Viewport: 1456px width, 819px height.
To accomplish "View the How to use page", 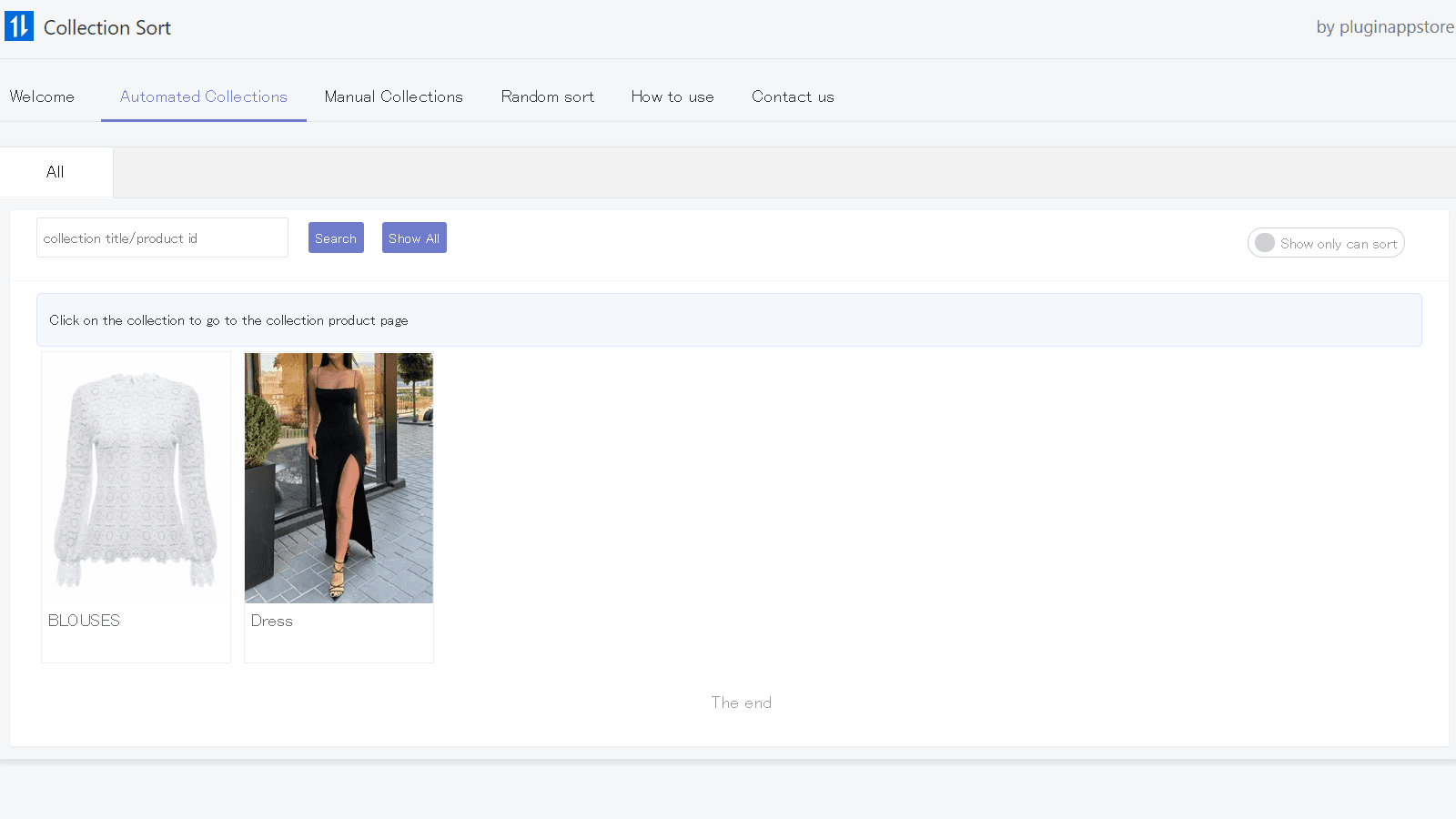I will point(672,96).
